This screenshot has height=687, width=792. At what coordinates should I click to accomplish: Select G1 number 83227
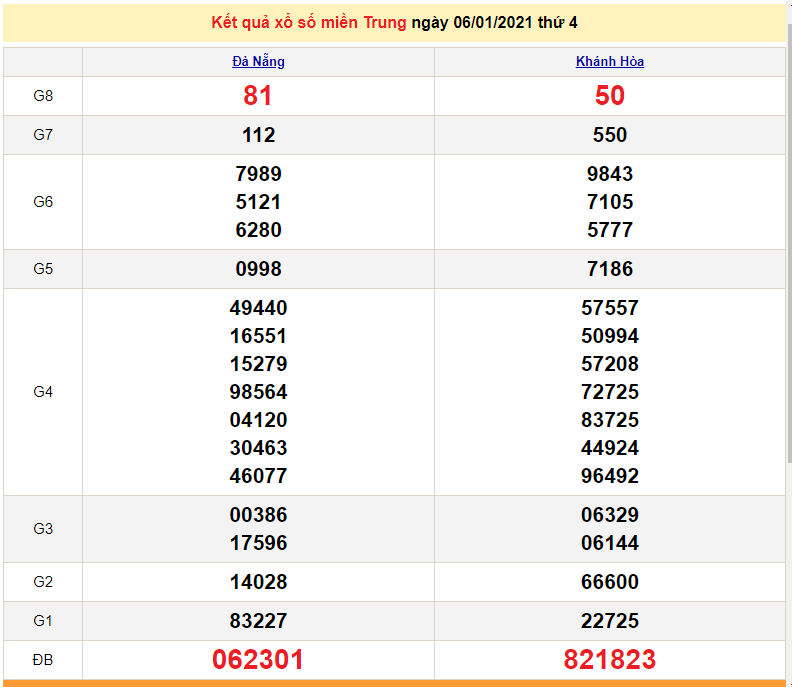pos(258,621)
